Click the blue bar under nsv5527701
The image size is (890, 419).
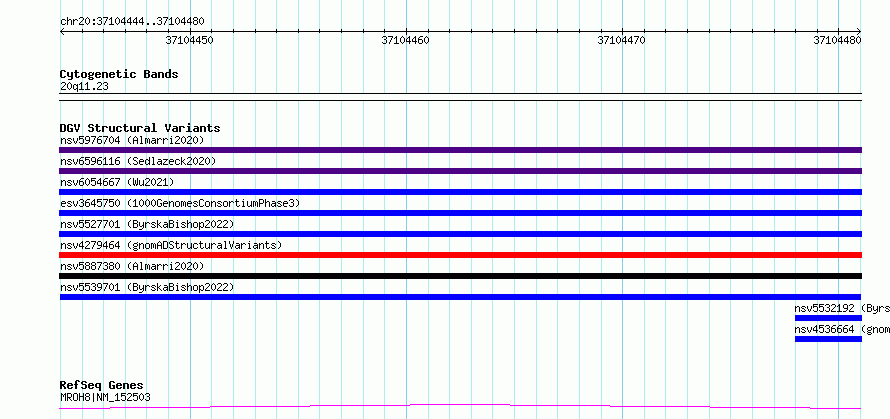[460, 234]
